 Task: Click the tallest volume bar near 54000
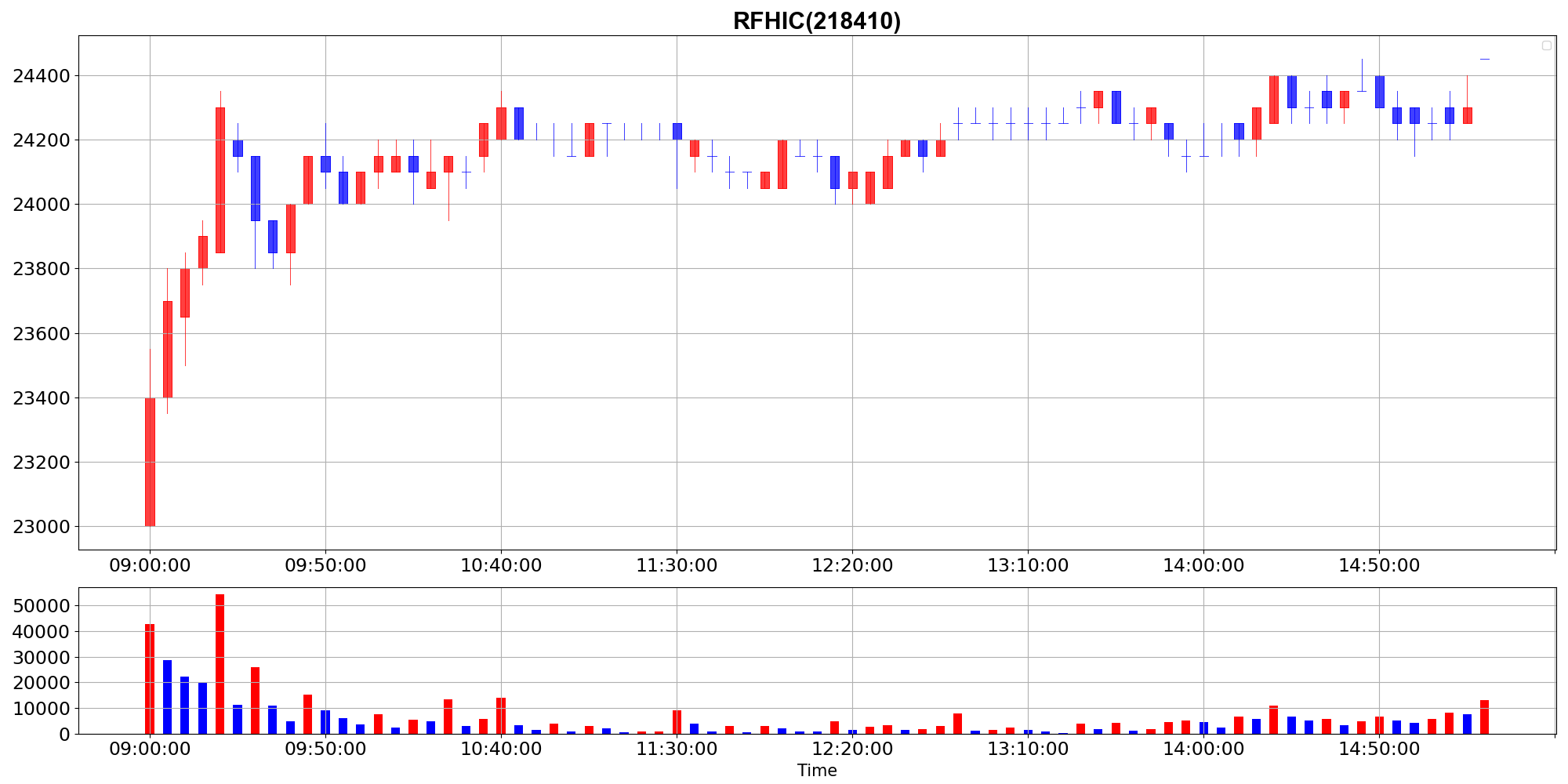tap(220, 664)
